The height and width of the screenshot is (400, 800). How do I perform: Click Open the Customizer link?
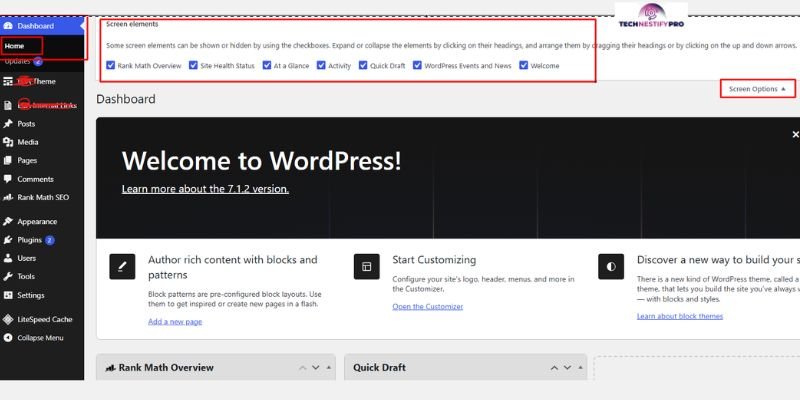tap(428, 307)
